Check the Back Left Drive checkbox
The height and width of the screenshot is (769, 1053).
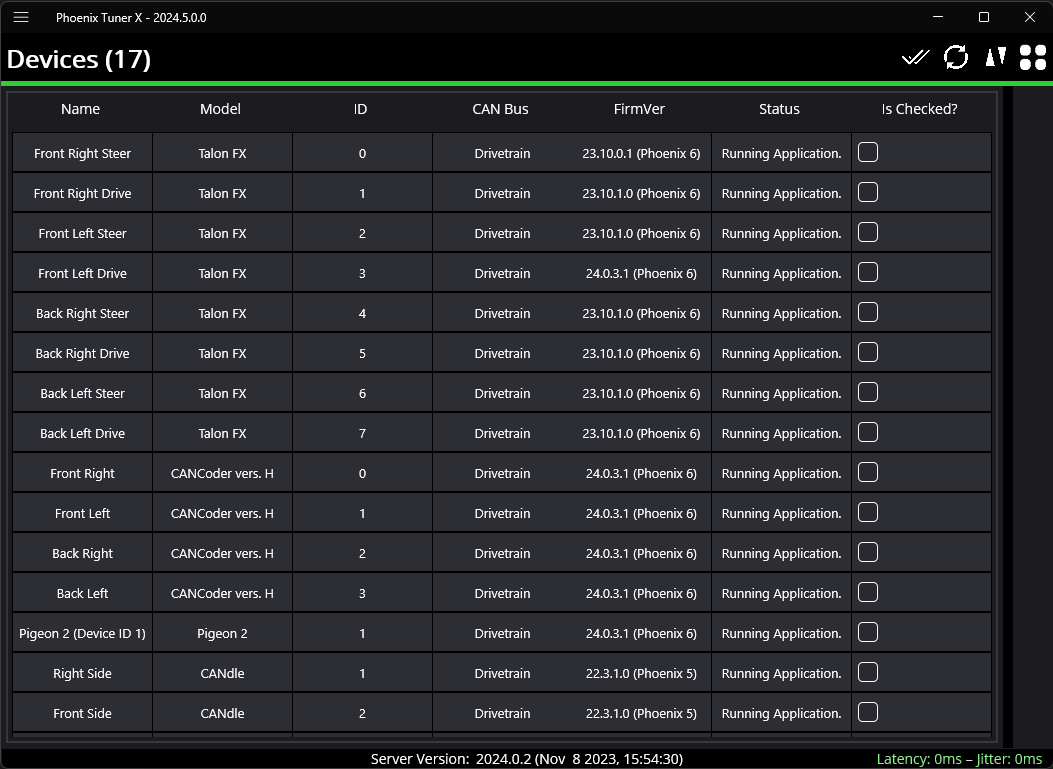click(x=868, y=433)
